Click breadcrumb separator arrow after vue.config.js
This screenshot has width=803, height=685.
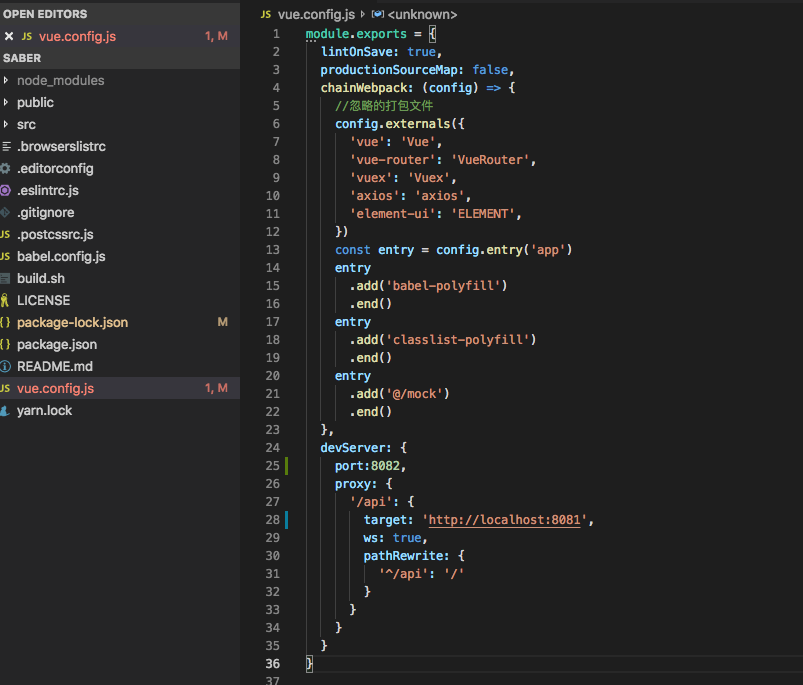[x=363, y=14]
